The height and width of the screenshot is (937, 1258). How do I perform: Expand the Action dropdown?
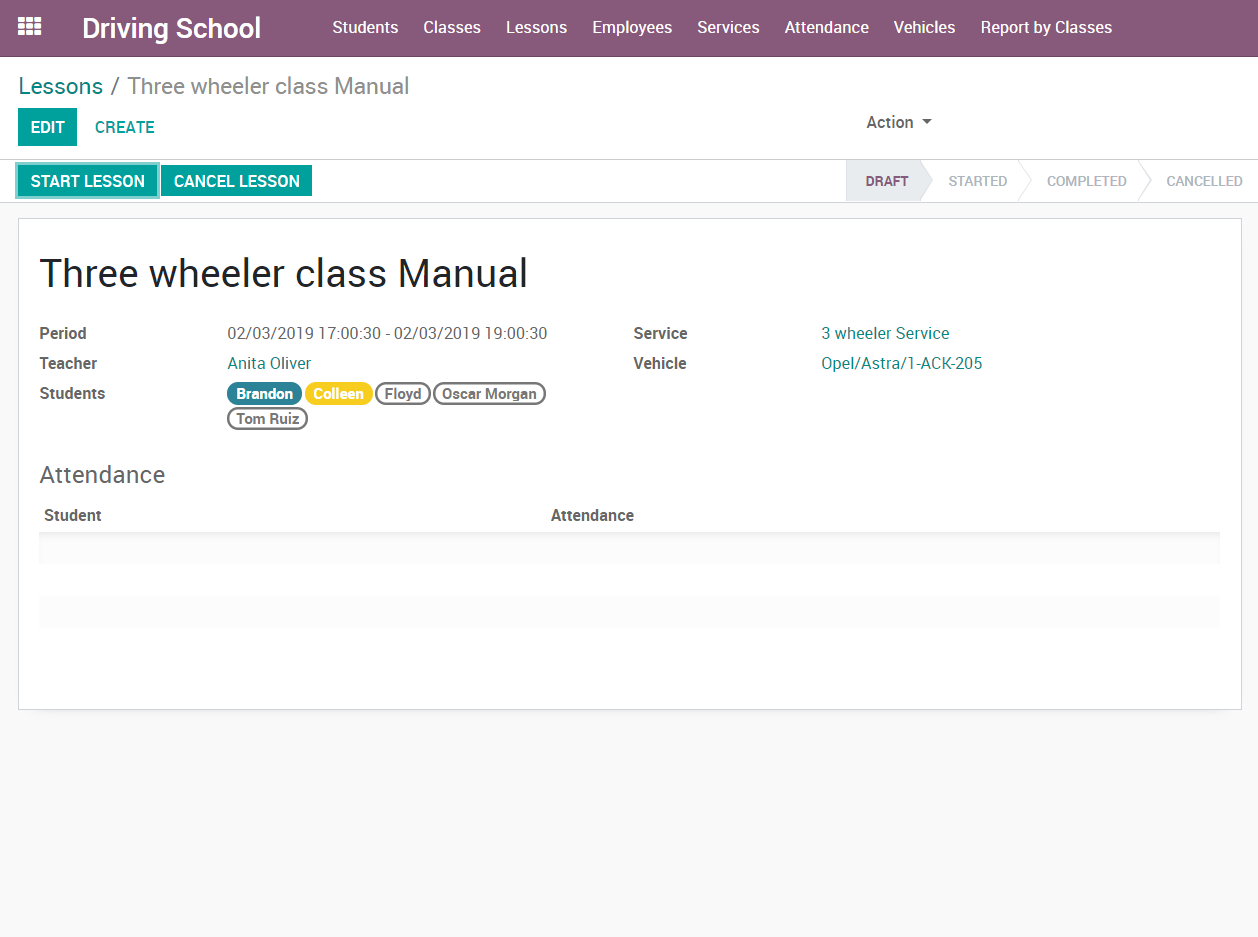click(x=898, y=122)
